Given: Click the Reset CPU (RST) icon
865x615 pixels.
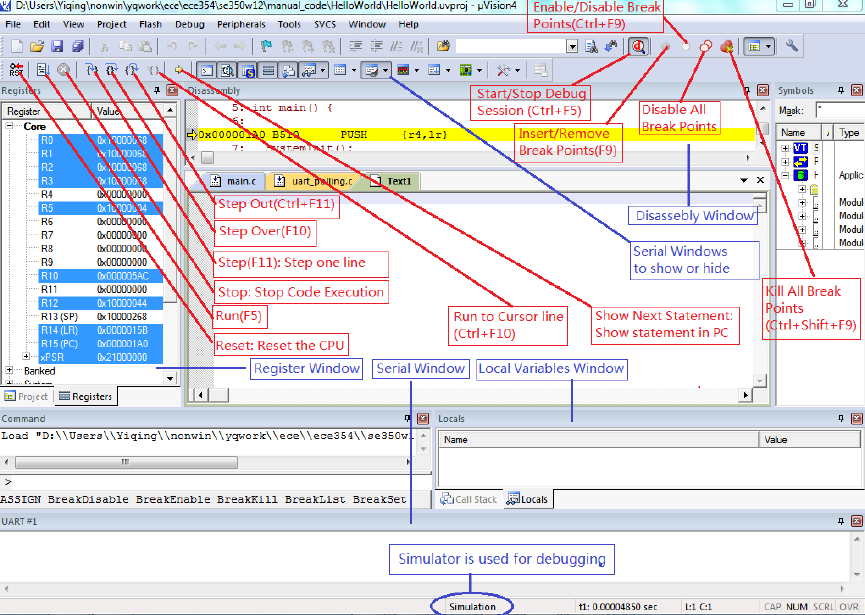Looking at the screenshot, I should [16, 70].
